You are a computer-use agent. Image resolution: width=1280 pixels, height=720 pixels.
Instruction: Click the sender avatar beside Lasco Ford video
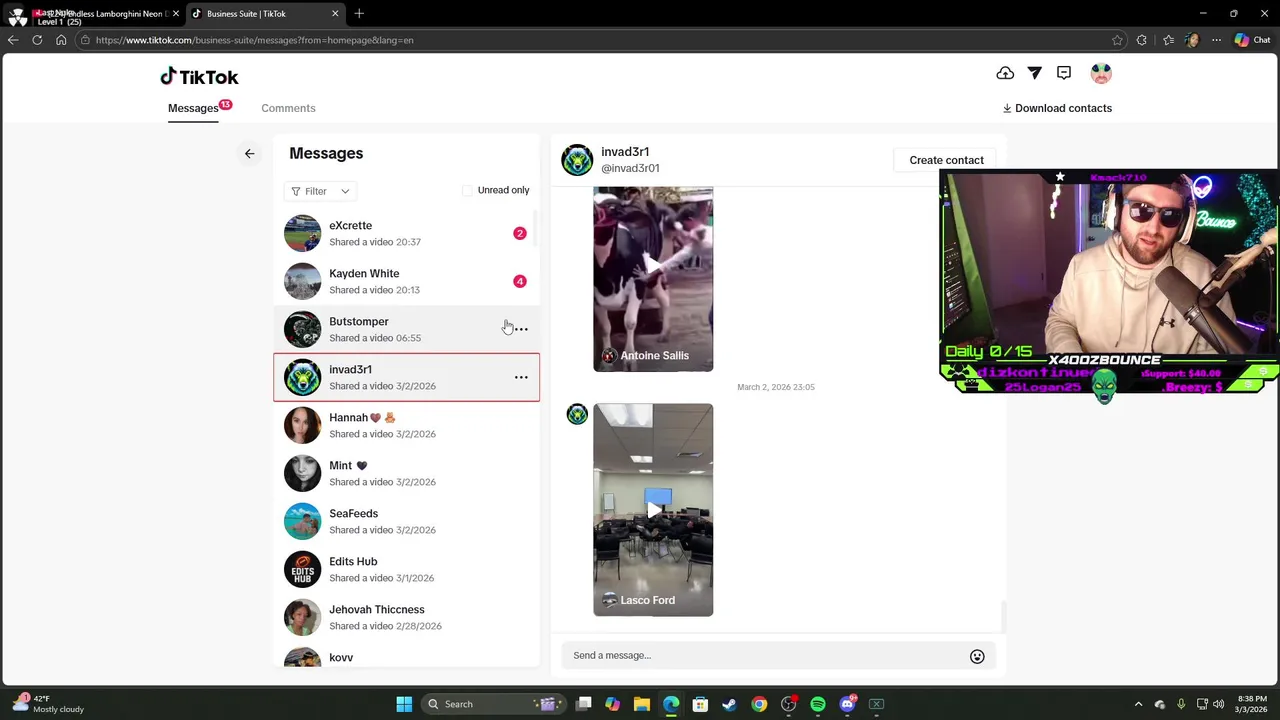click(577, 414)
